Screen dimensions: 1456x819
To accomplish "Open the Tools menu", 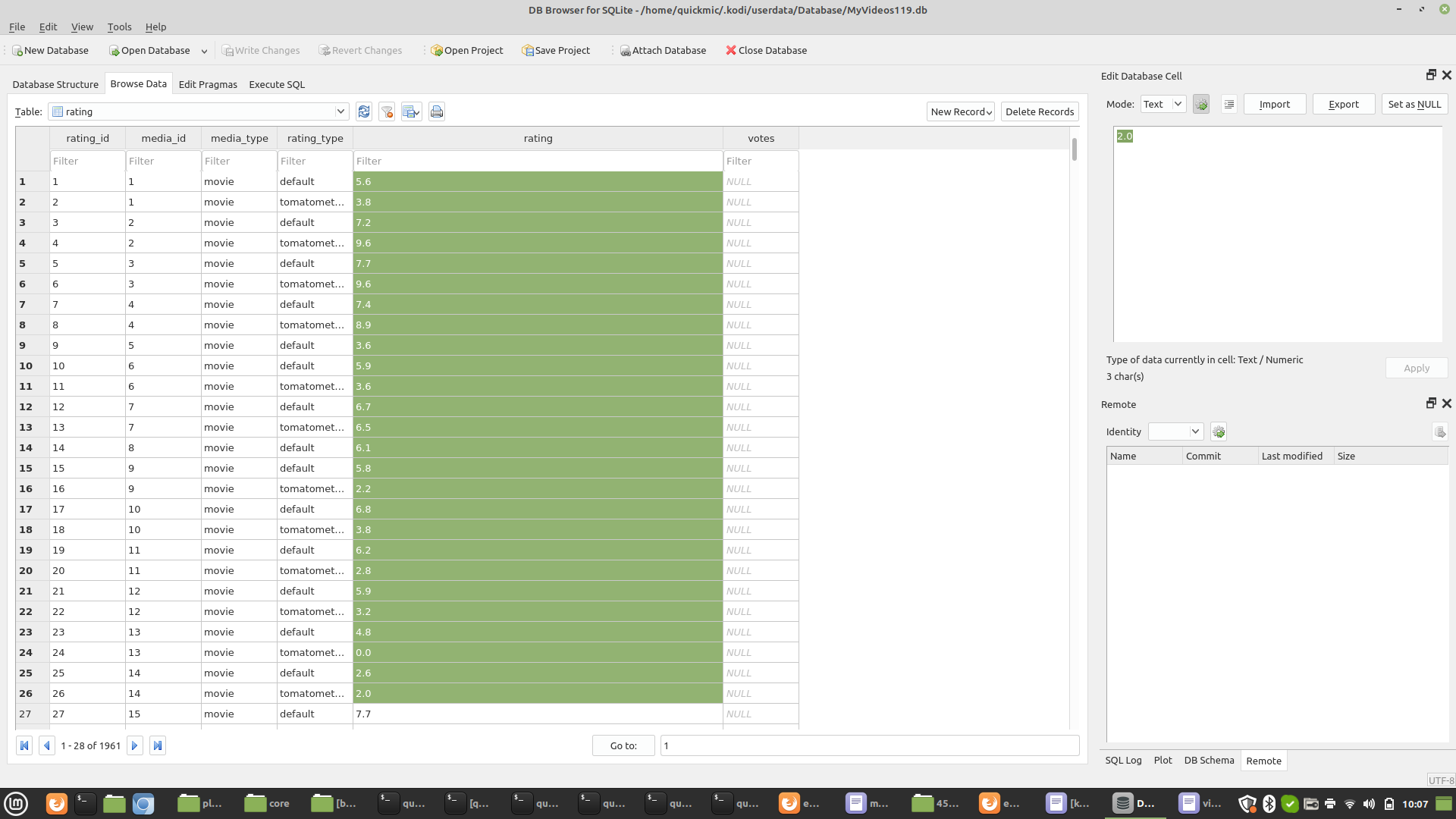I will [x=119, y=27].
